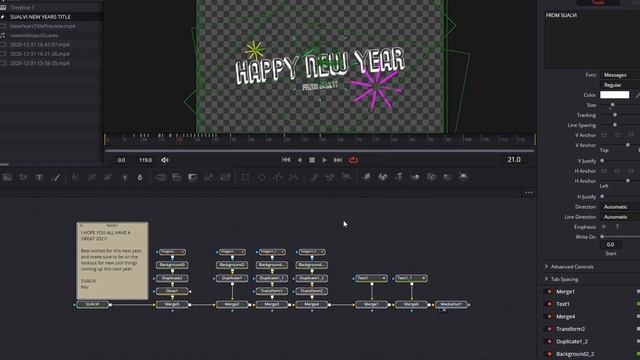The height and width of the screenshot is (360, 640).
Task: Add a pMerge particle tool
Action: click(330, 177)
